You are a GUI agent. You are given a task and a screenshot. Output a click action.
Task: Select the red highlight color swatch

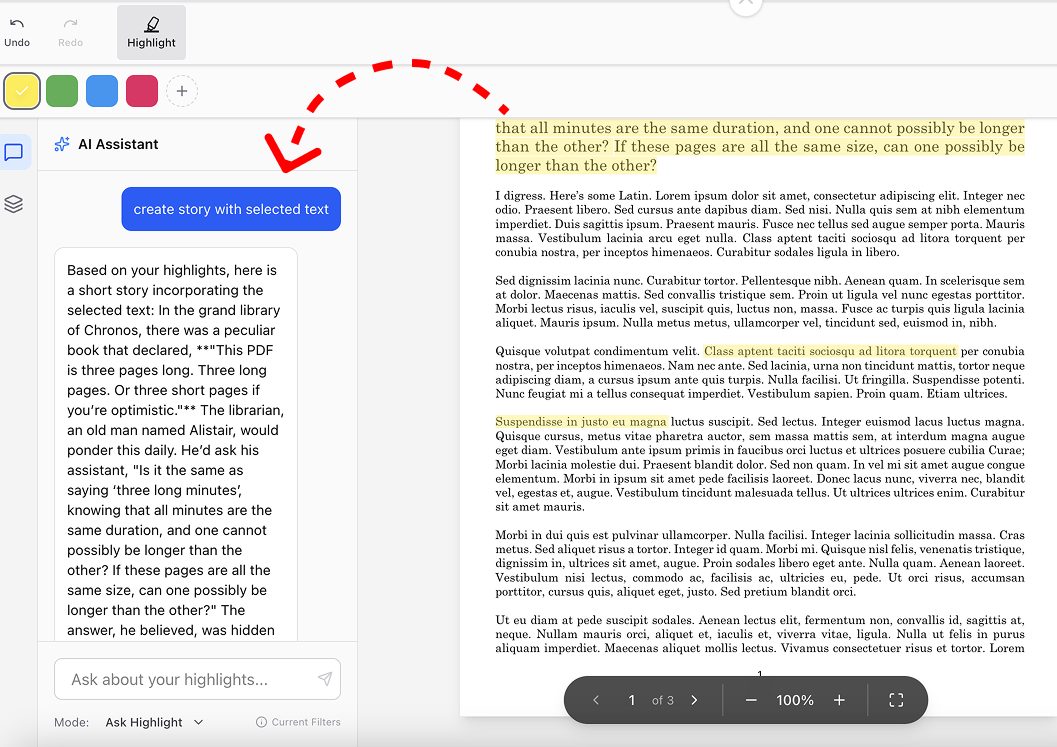(x=141, y=90)
